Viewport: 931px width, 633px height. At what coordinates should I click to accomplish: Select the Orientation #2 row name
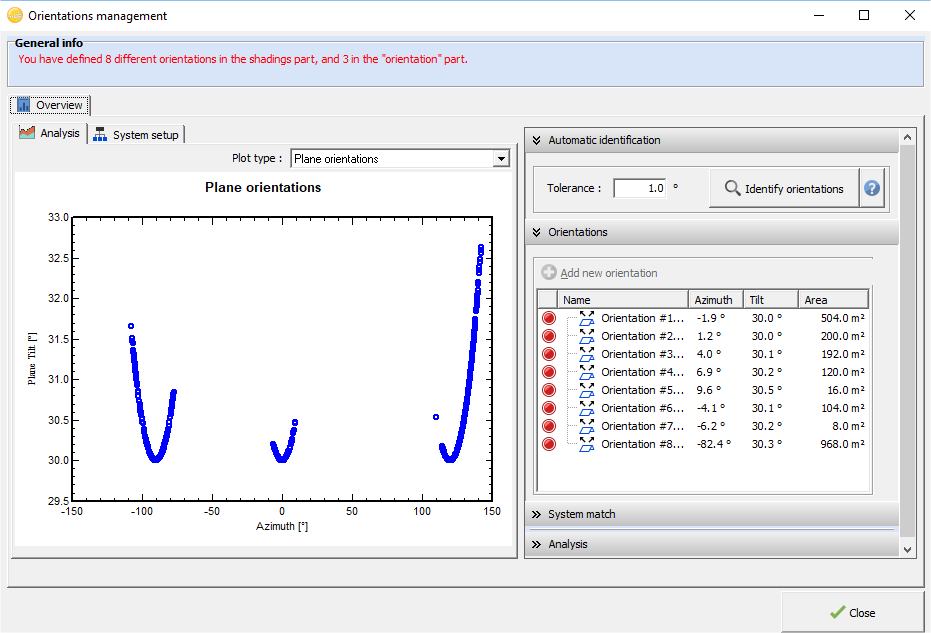642,336
